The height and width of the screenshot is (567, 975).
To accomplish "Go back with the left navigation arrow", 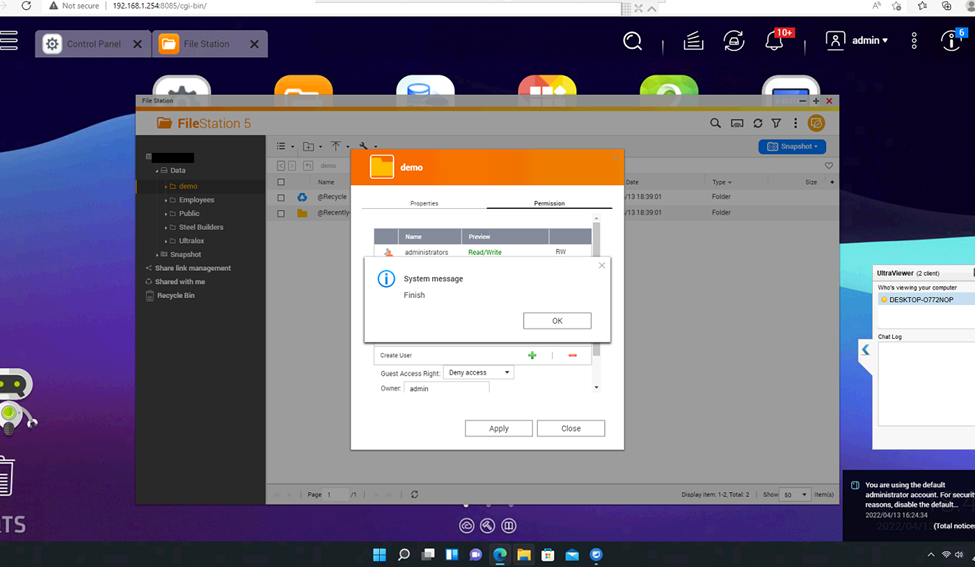I will [x=281, y=165].
